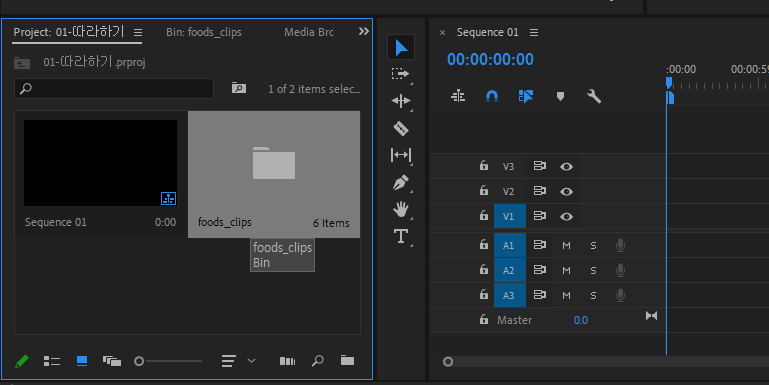The image size is (769, 385).
Task: Create a New Bin from footer
Action: tap(347, 360)
